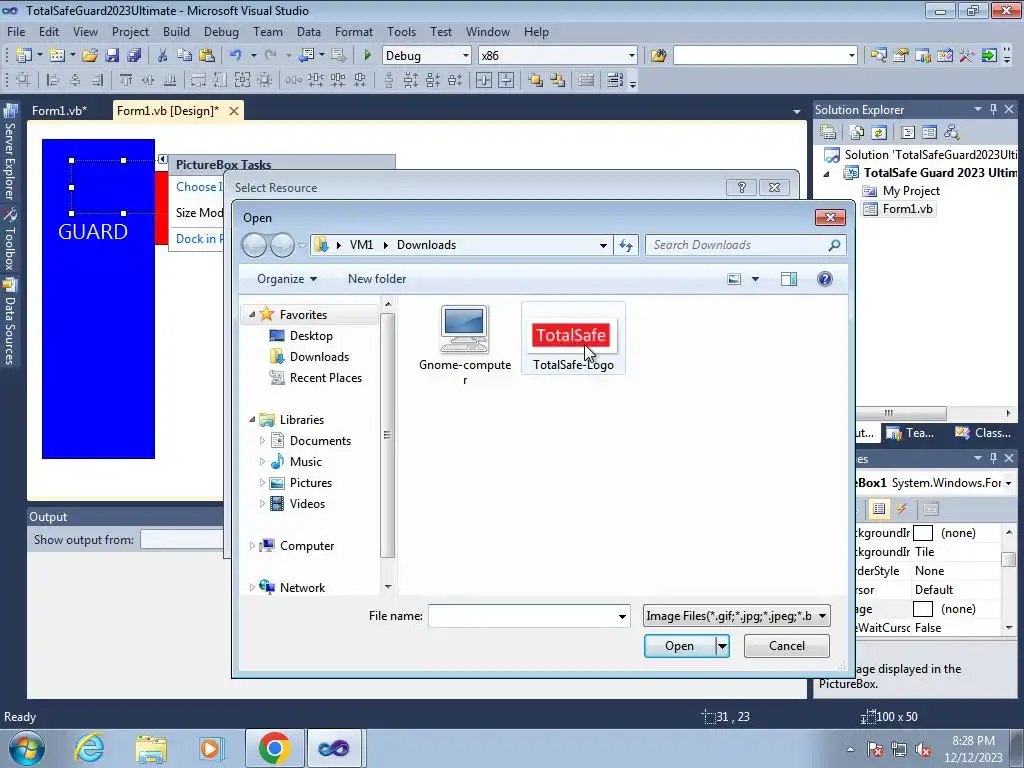Click Show All Files icon in Solution Explorer
The height and width of the screenshot is (768, 1024).
[857, 133]
